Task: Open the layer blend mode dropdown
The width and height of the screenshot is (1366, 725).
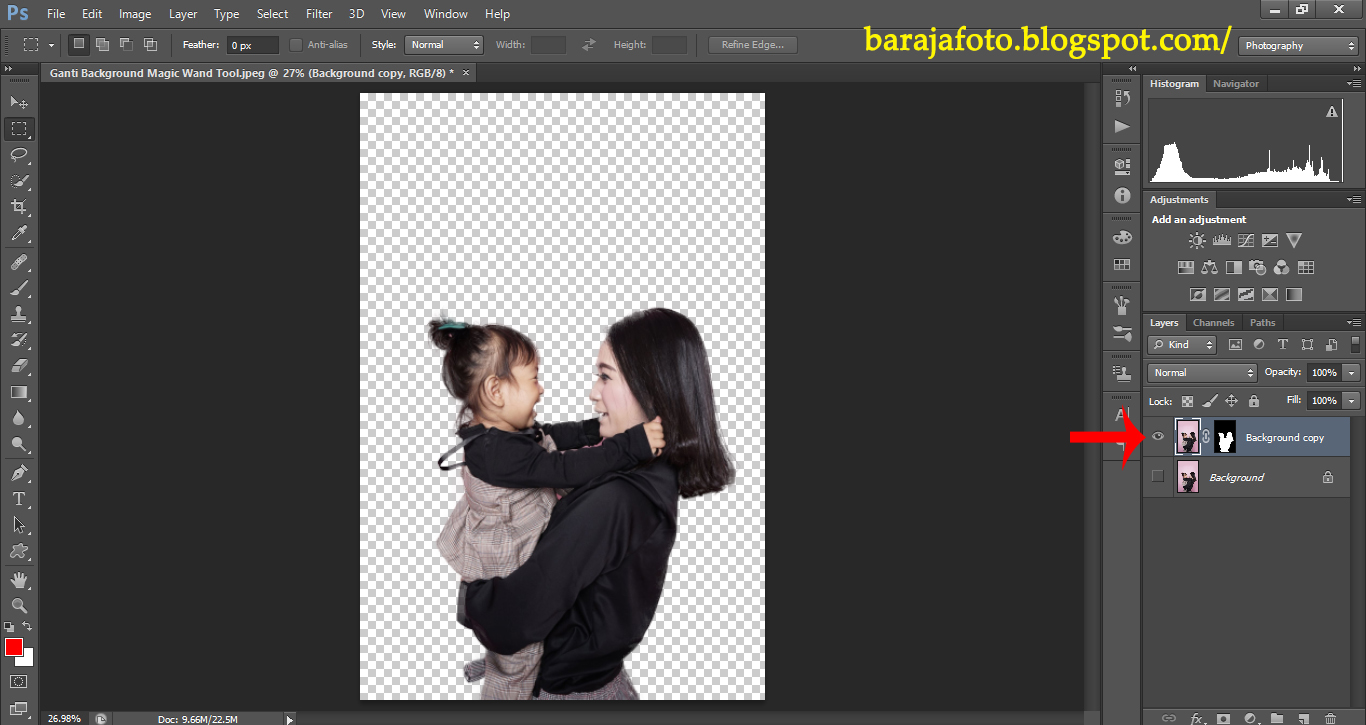Action: (x=1202, y=372)
